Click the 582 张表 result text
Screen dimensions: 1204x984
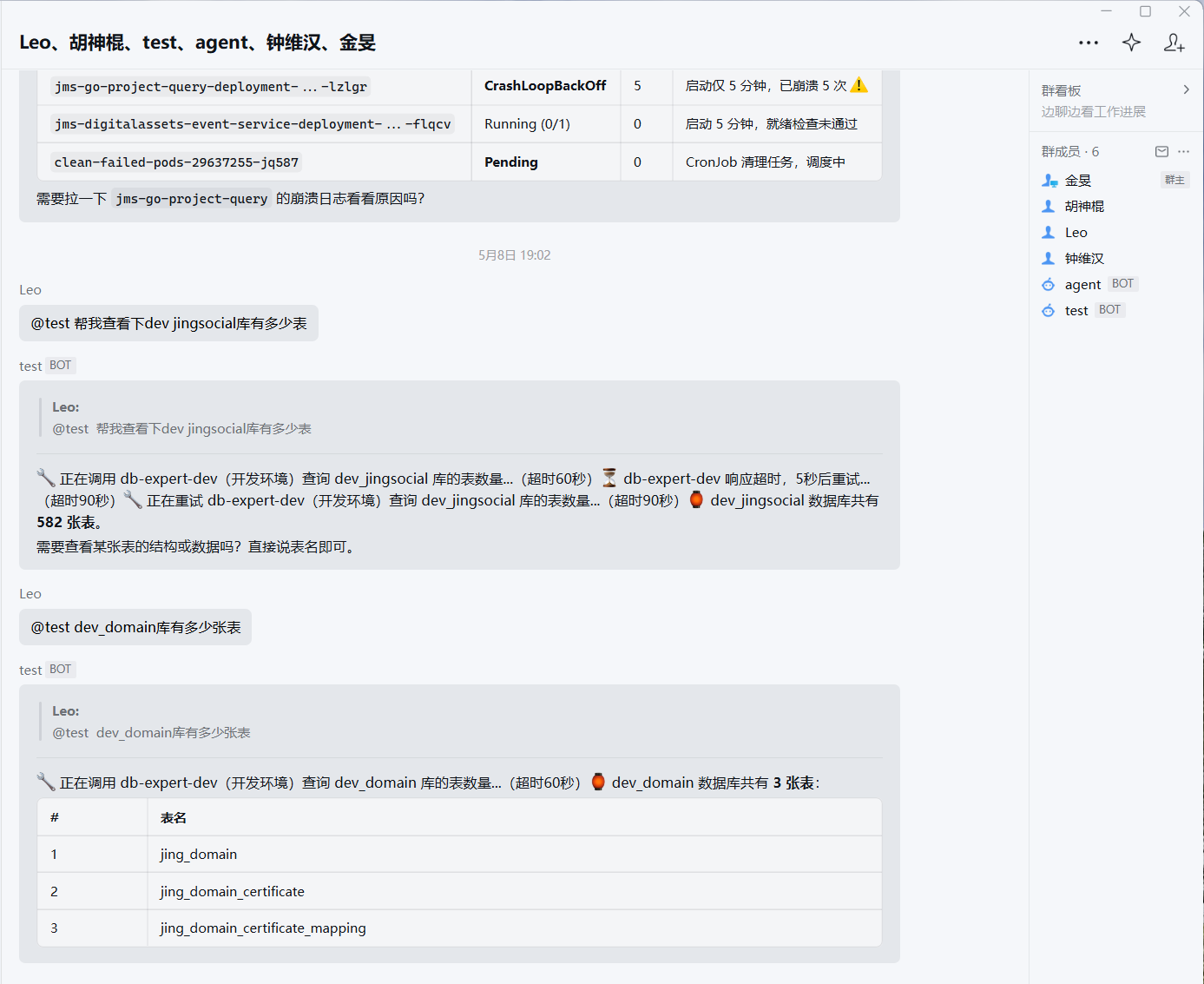(69, 523)
